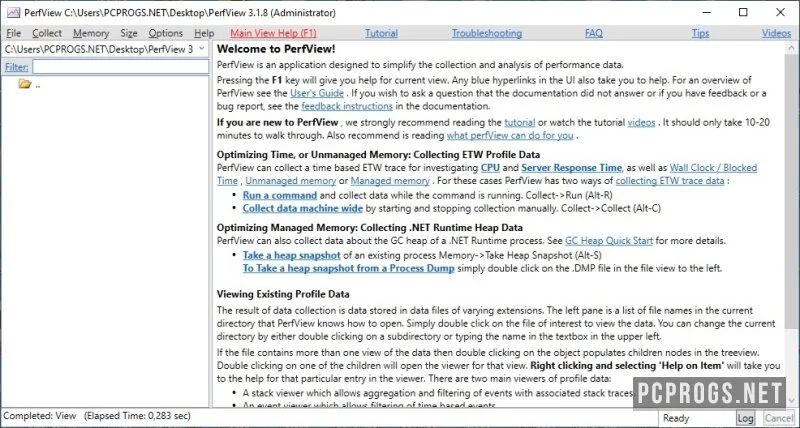Open the Server Response Time link
This screenshot has width=800, height=428.
click(571, 167)
